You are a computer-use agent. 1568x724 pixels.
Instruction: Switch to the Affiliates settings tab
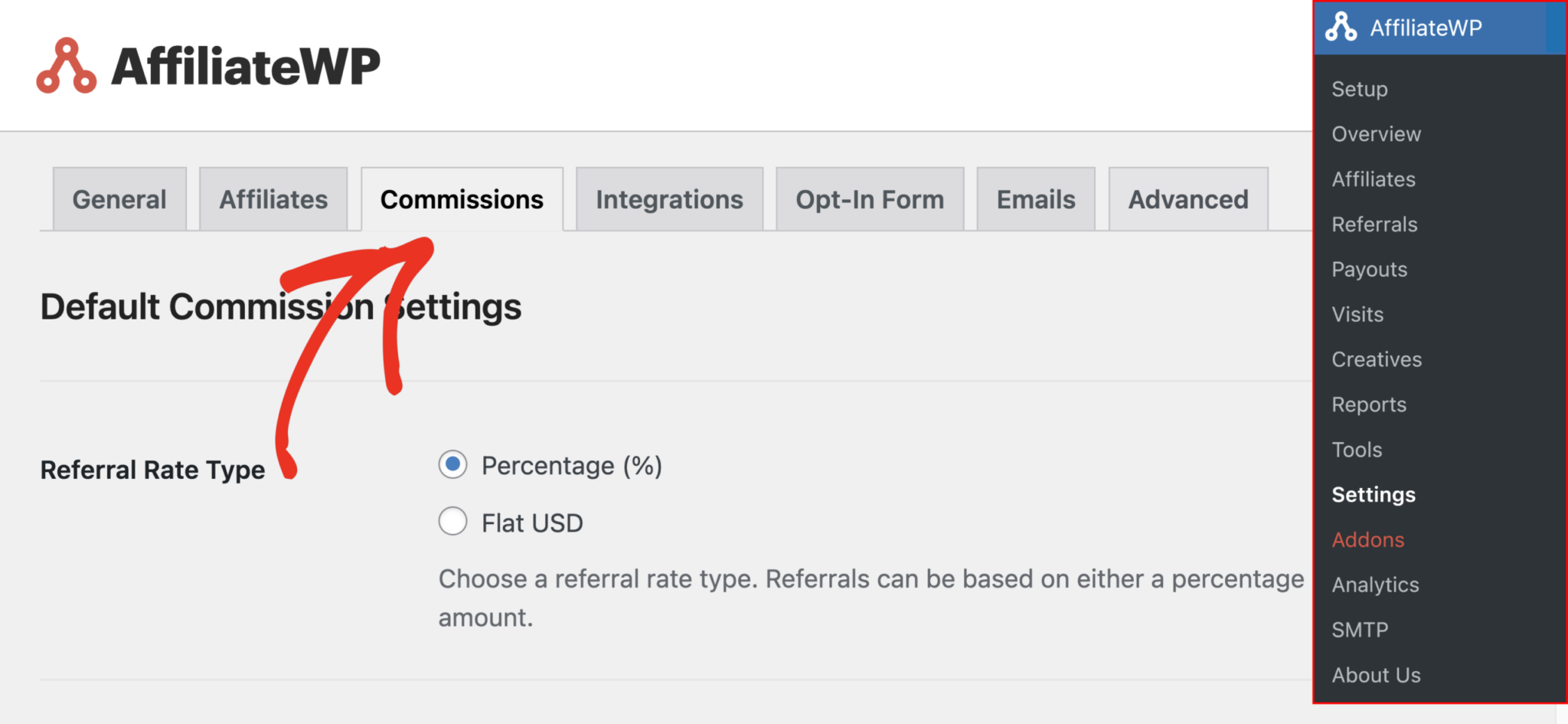click(273, 199)
